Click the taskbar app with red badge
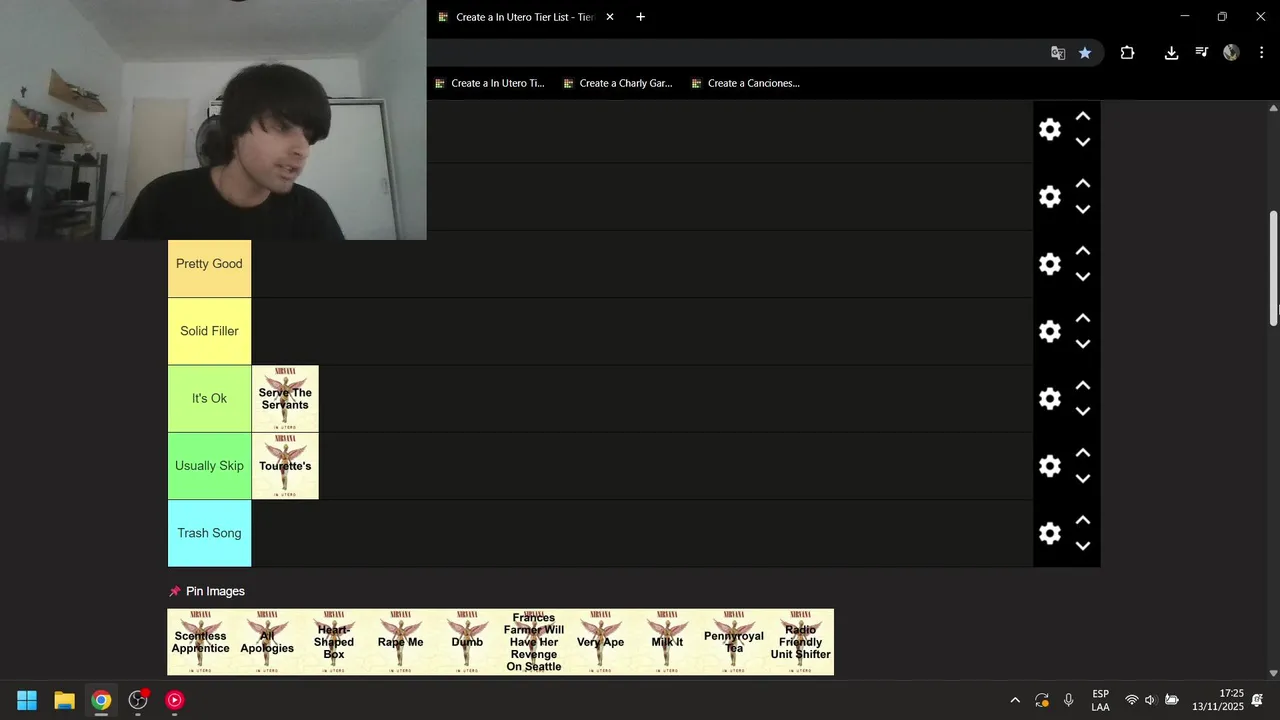The width and height of the screenshot is (1280, 720). [138, 700]
